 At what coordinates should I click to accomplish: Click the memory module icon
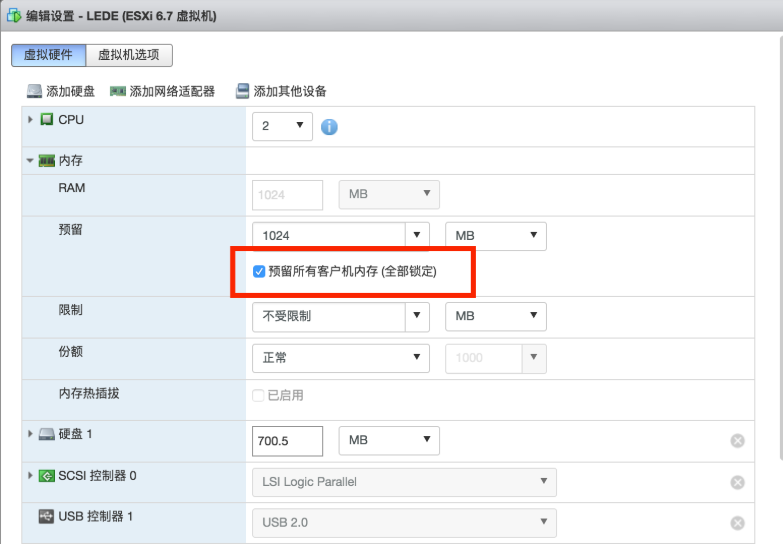(x=46, y=161)
